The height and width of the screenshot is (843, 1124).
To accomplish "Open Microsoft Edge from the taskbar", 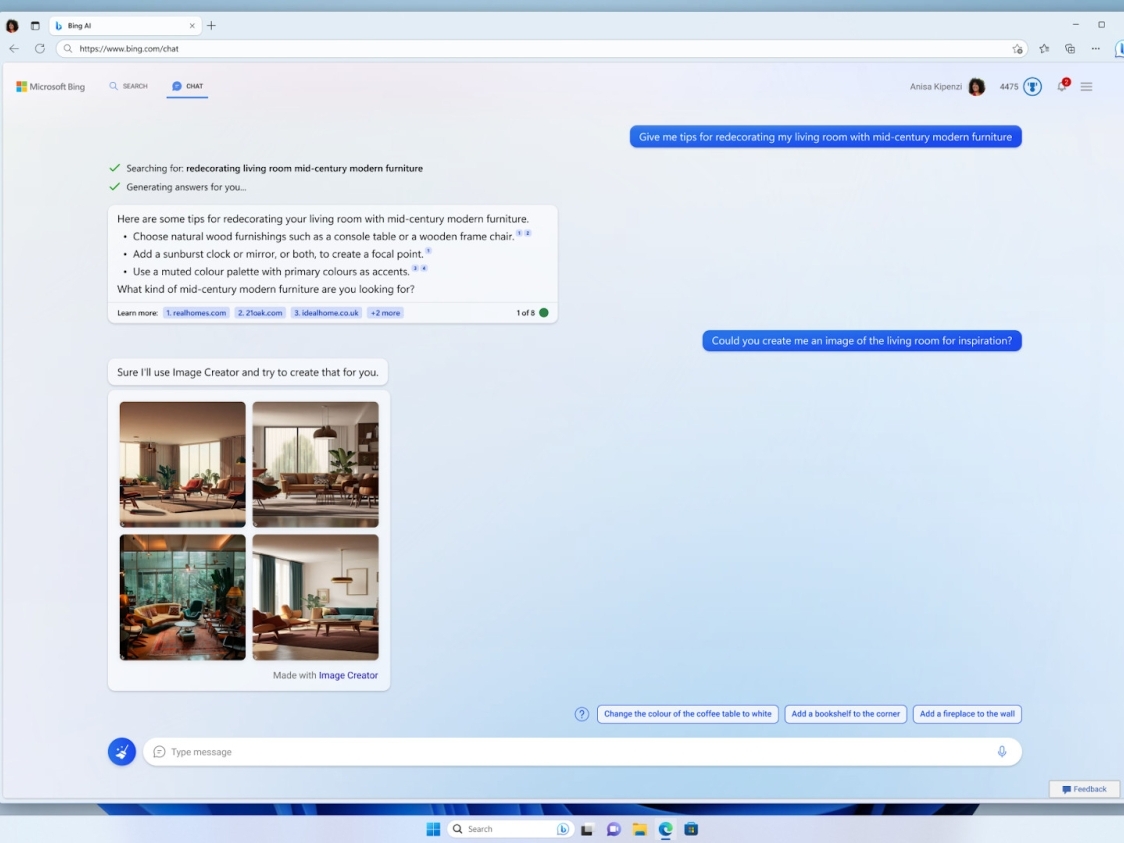I will click(665, 829).
